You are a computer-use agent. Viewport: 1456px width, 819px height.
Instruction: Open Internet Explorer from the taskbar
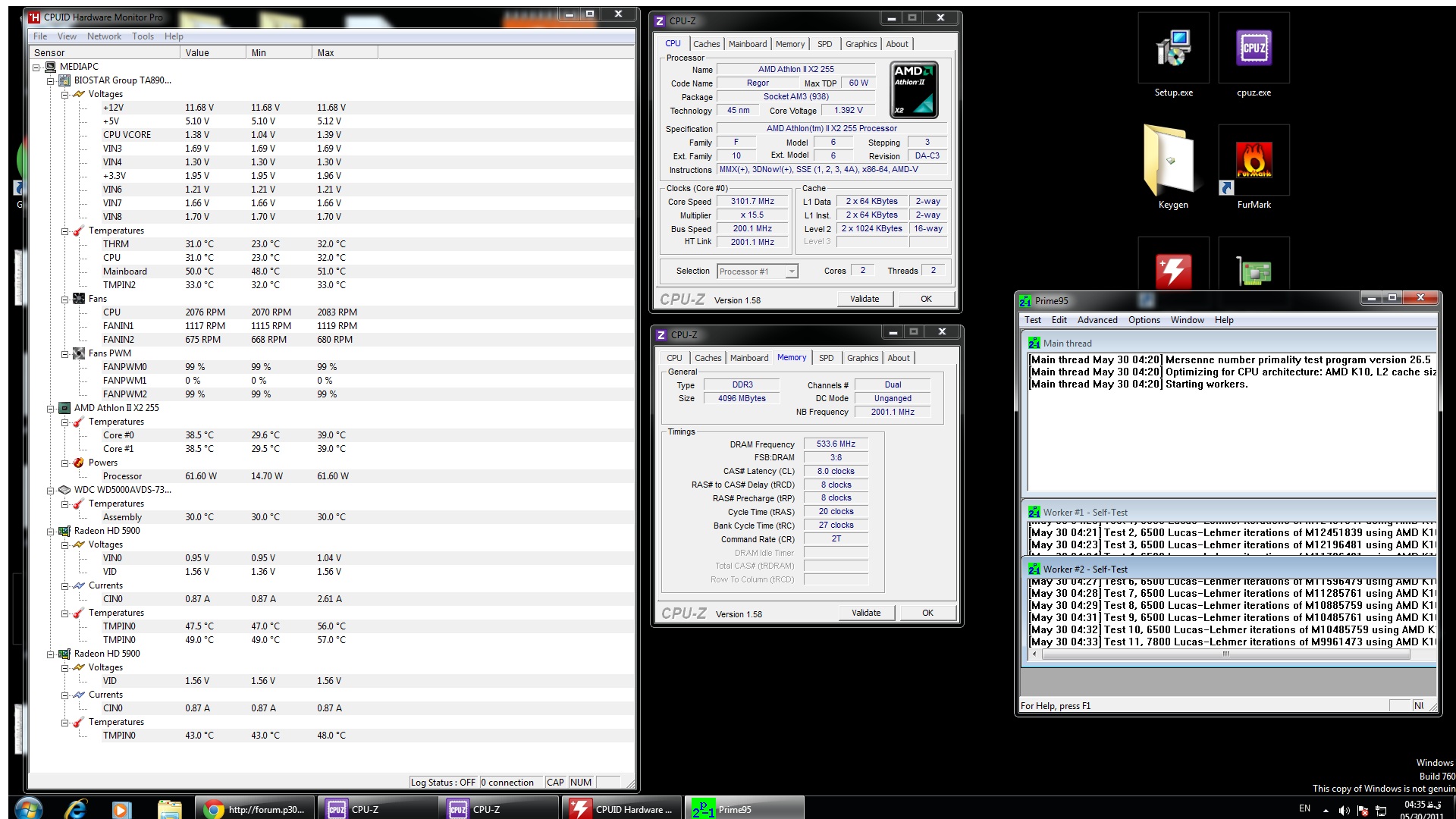(x=75, y=808)
